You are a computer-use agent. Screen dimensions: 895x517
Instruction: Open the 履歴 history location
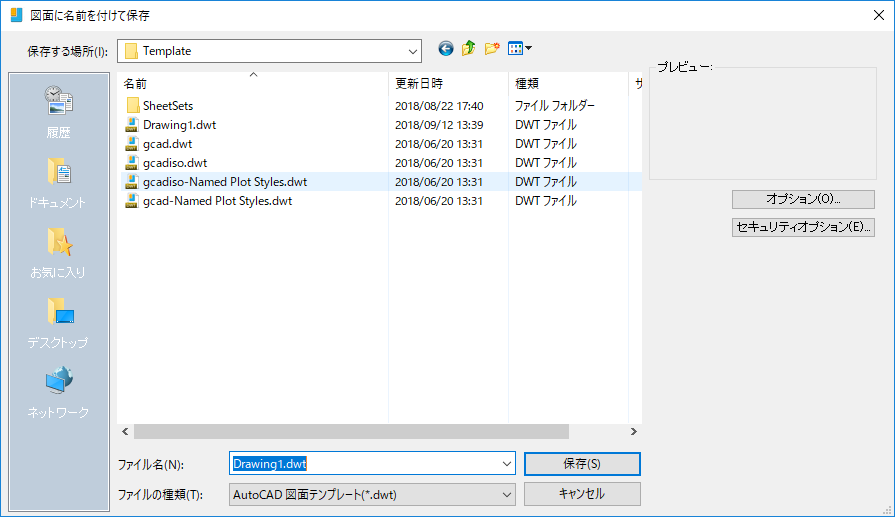coord(58,113)
